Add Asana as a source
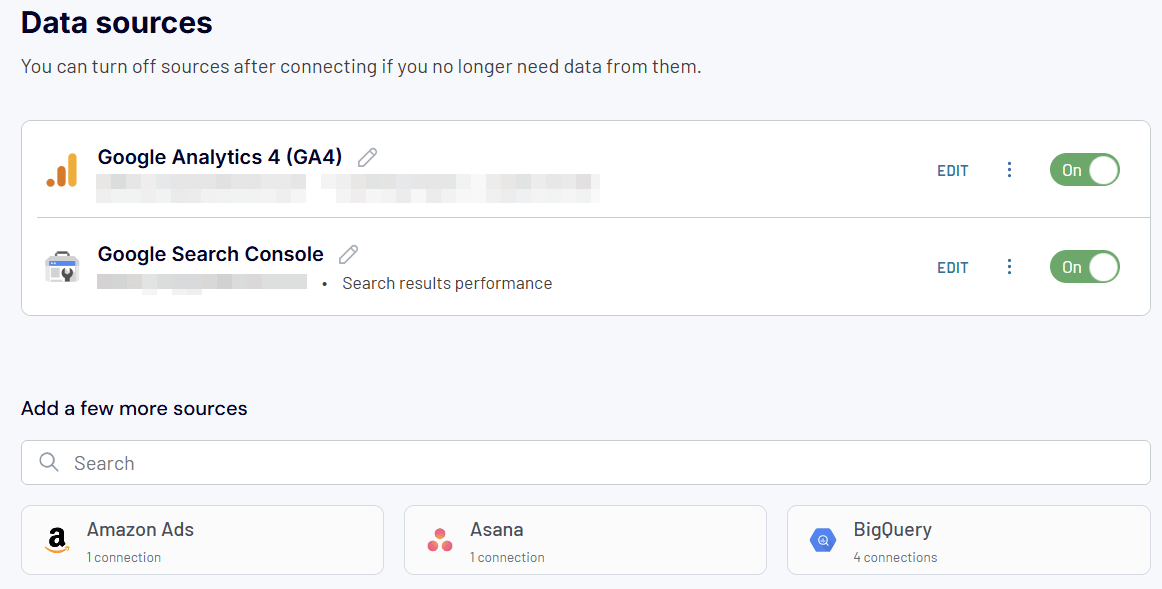Screen dimensions: 1162x589 tap(585, 540)
